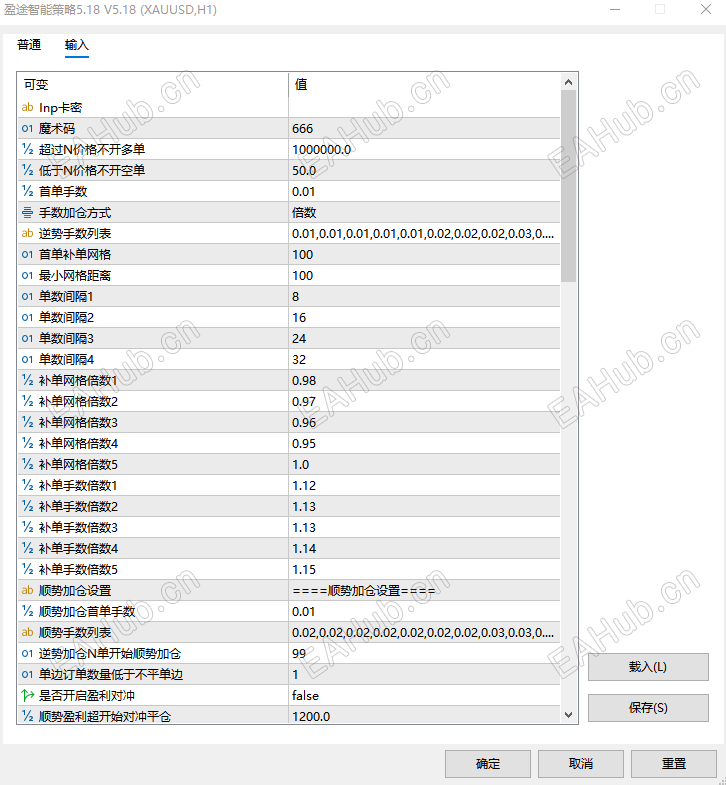The height and width of the screenshot is (785, 726).
Task: Click the double-type icon beside 补单手数倍数4
Action: click(x=28, y=549)
